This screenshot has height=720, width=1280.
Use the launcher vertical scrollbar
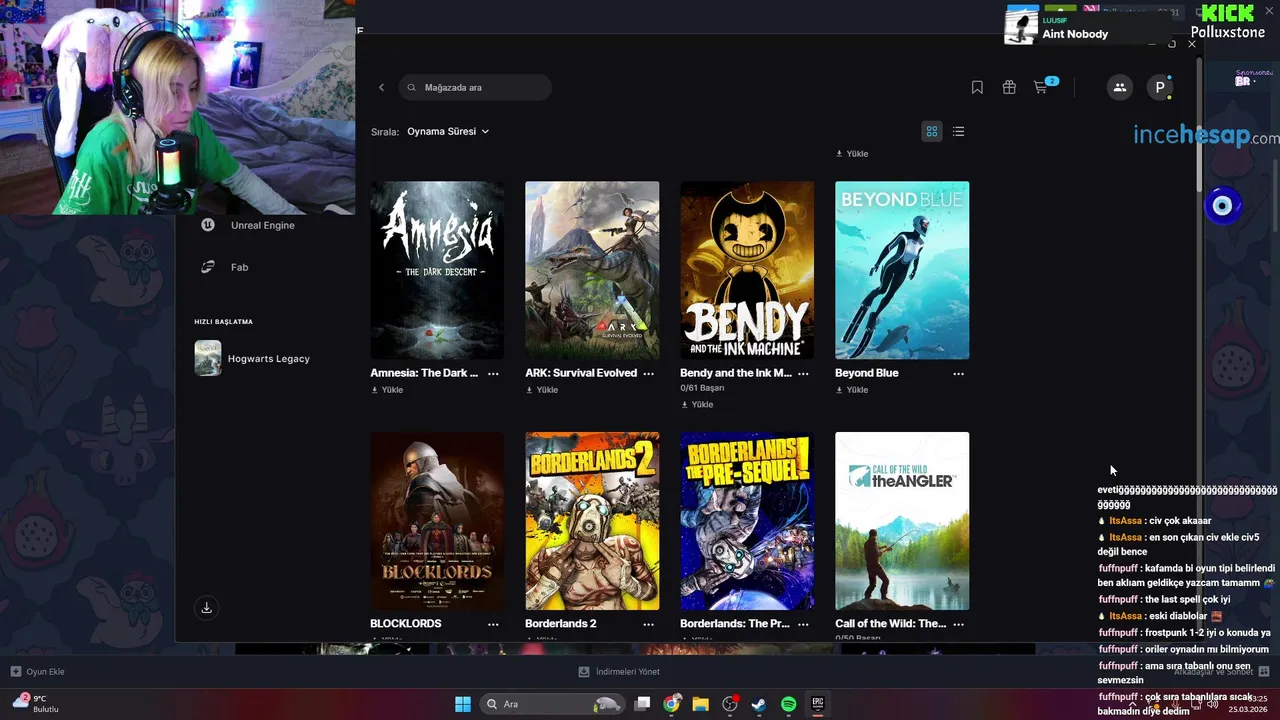click(x=1200, y=125)
